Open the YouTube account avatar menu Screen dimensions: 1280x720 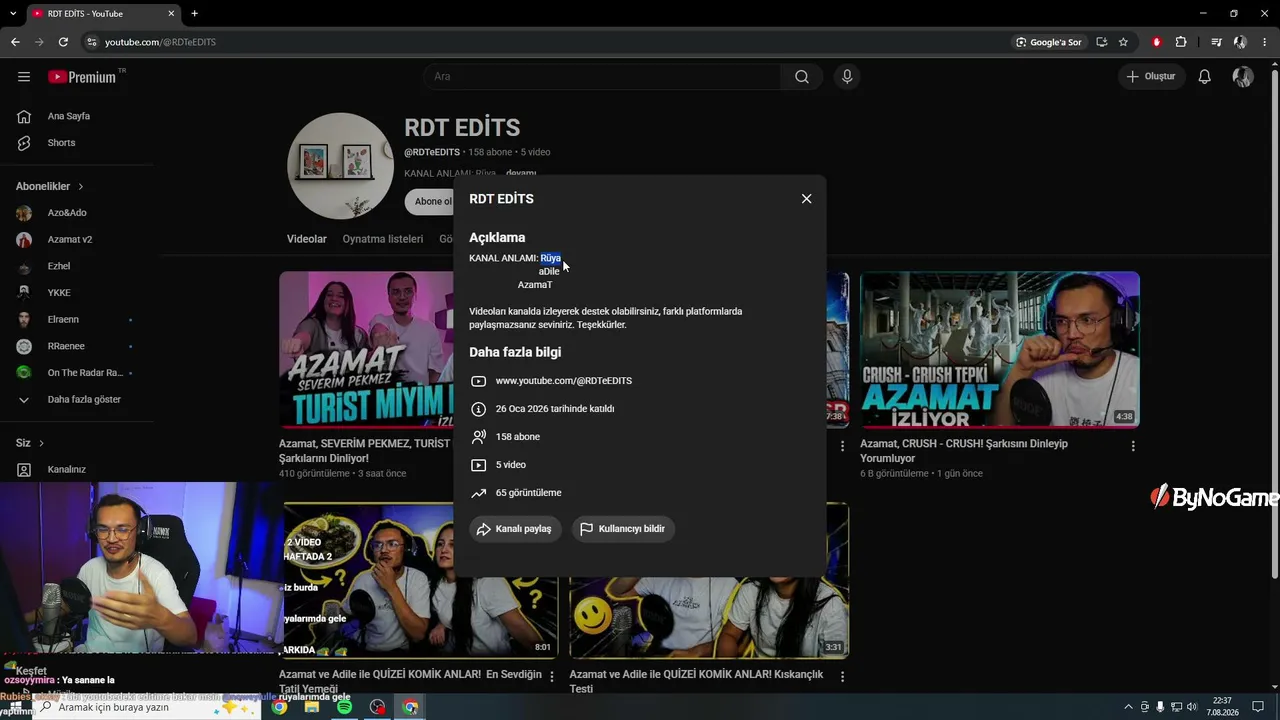(1243, 77)
